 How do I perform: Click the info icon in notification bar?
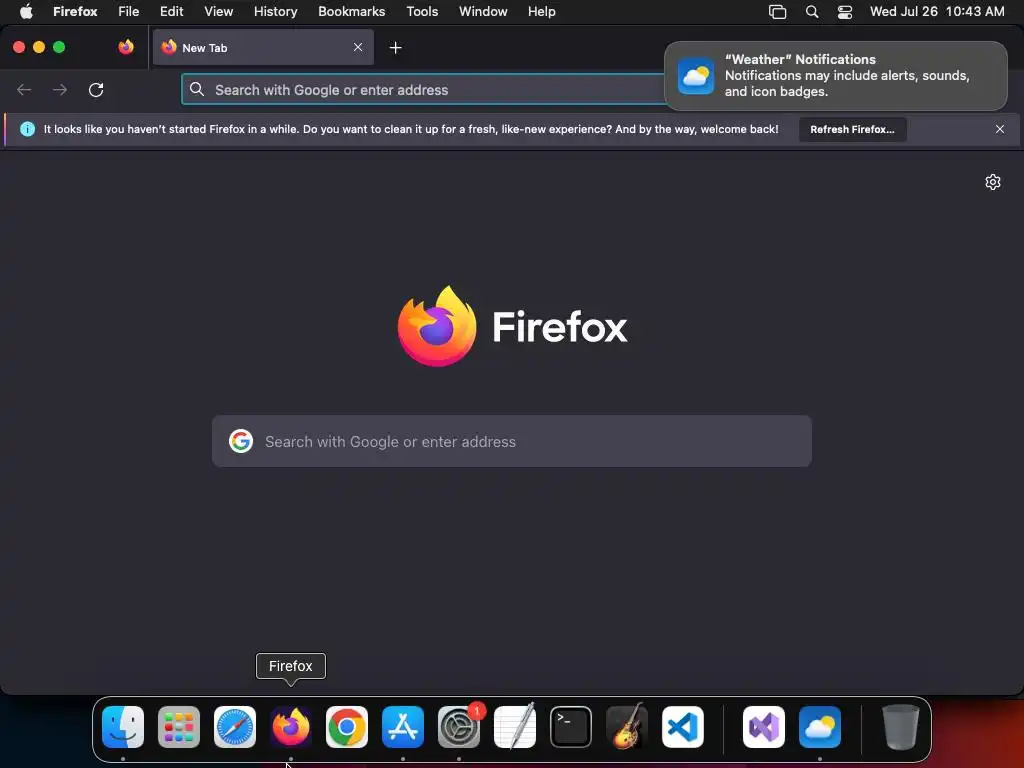(27, 129)
